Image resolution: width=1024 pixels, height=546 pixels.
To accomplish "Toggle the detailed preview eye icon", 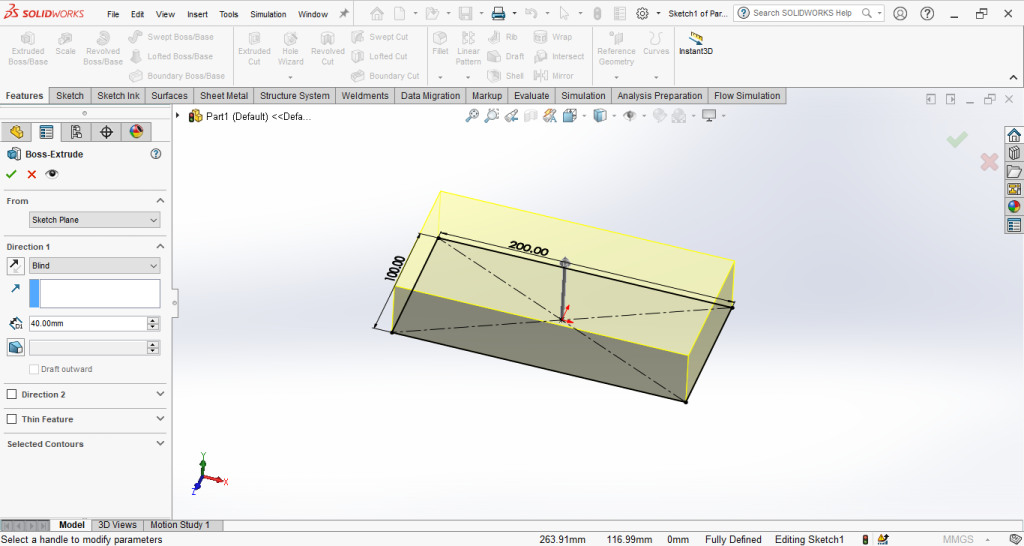I will pos(52,174).
